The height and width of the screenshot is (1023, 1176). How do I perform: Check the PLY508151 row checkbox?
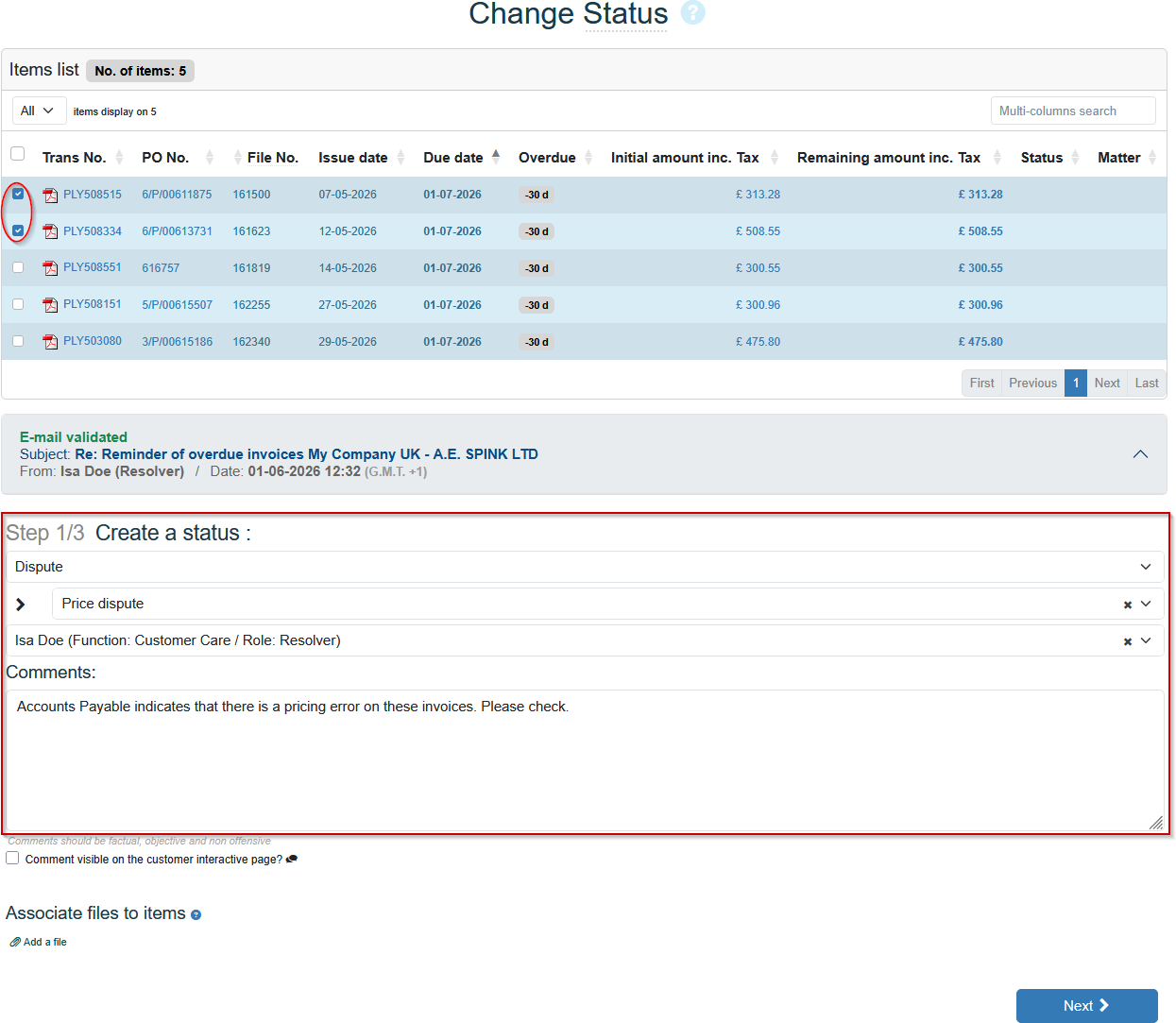pyautogui.click(x=18, y=304)
